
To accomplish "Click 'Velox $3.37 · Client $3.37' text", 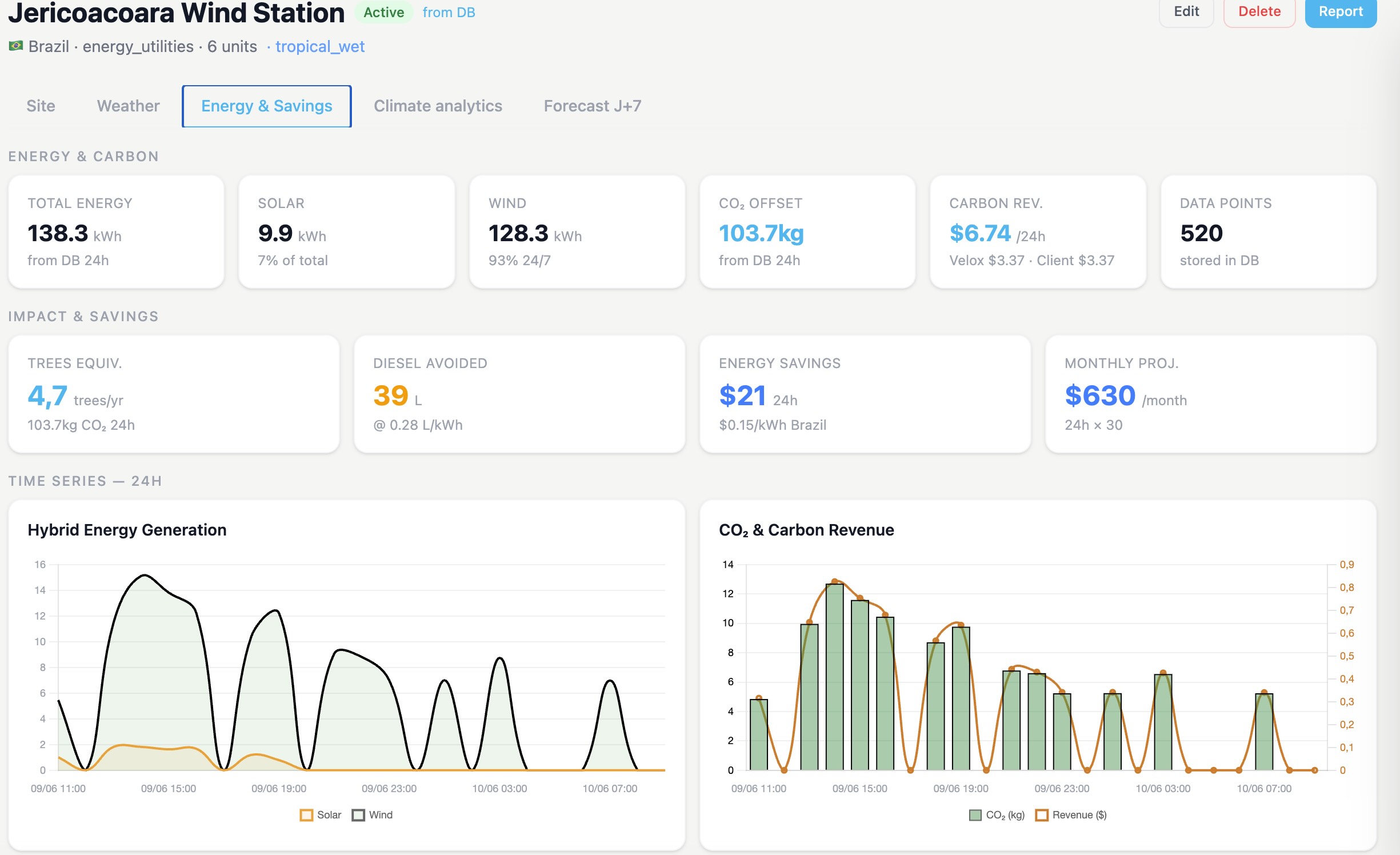I will click(1031, 261).
